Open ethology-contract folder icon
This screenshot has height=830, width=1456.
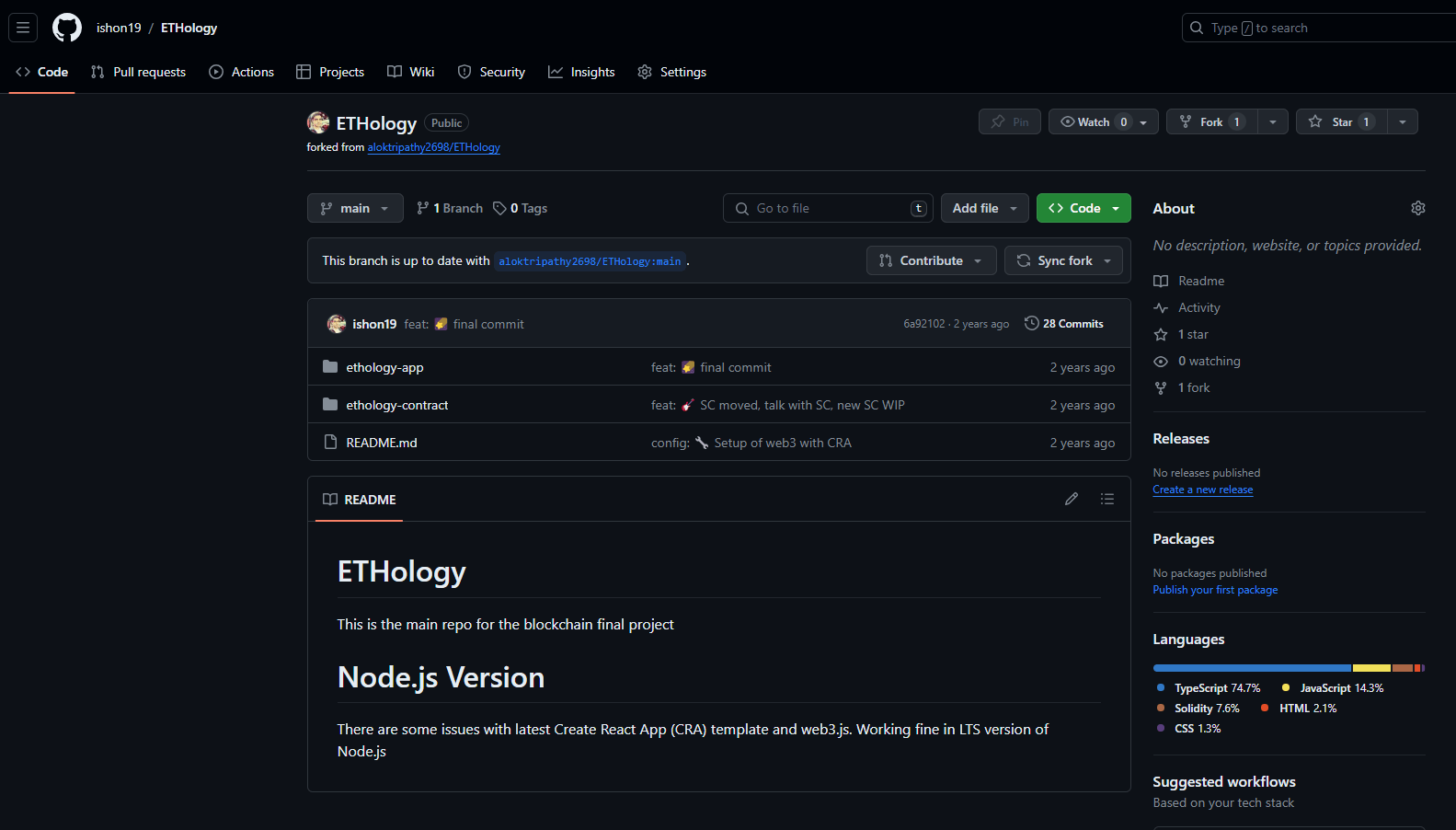[330, 404]
